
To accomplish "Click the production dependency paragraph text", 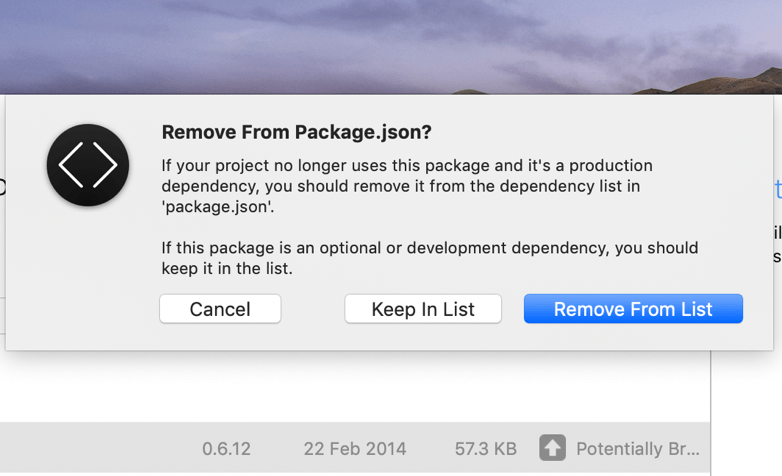I will (406, 186).
